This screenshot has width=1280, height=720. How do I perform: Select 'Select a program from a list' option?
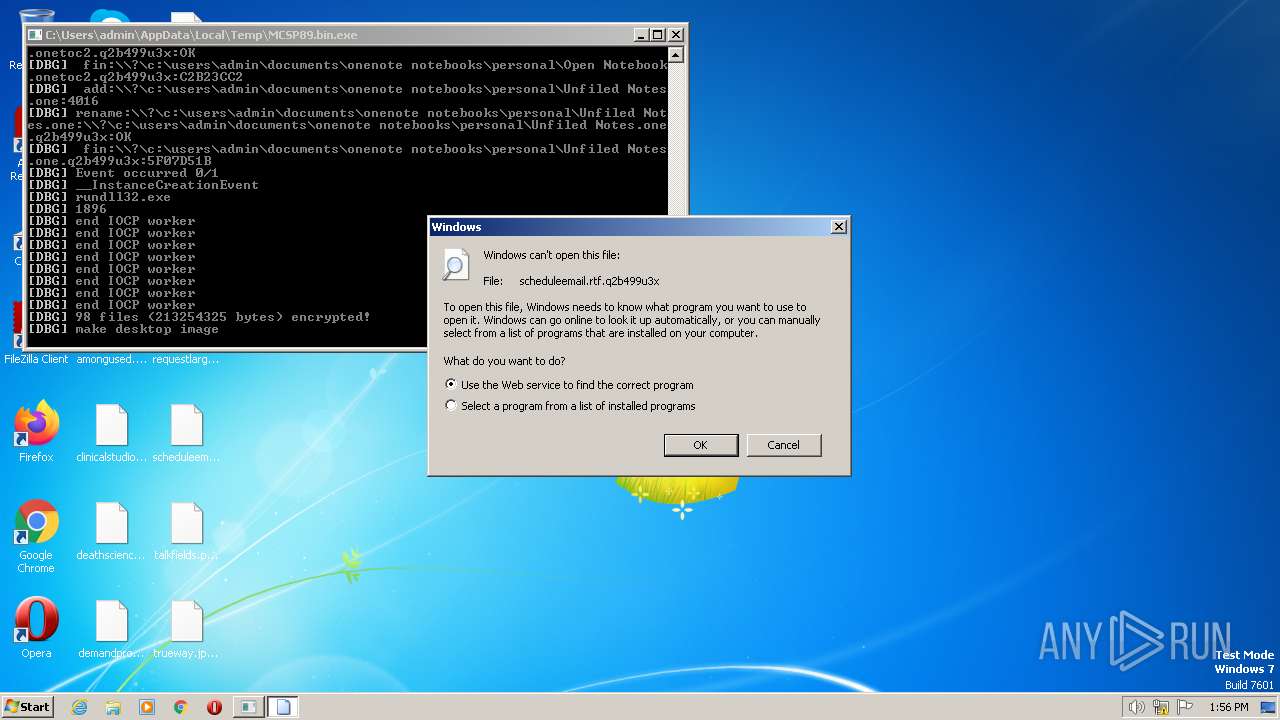[x=451, y=405]
